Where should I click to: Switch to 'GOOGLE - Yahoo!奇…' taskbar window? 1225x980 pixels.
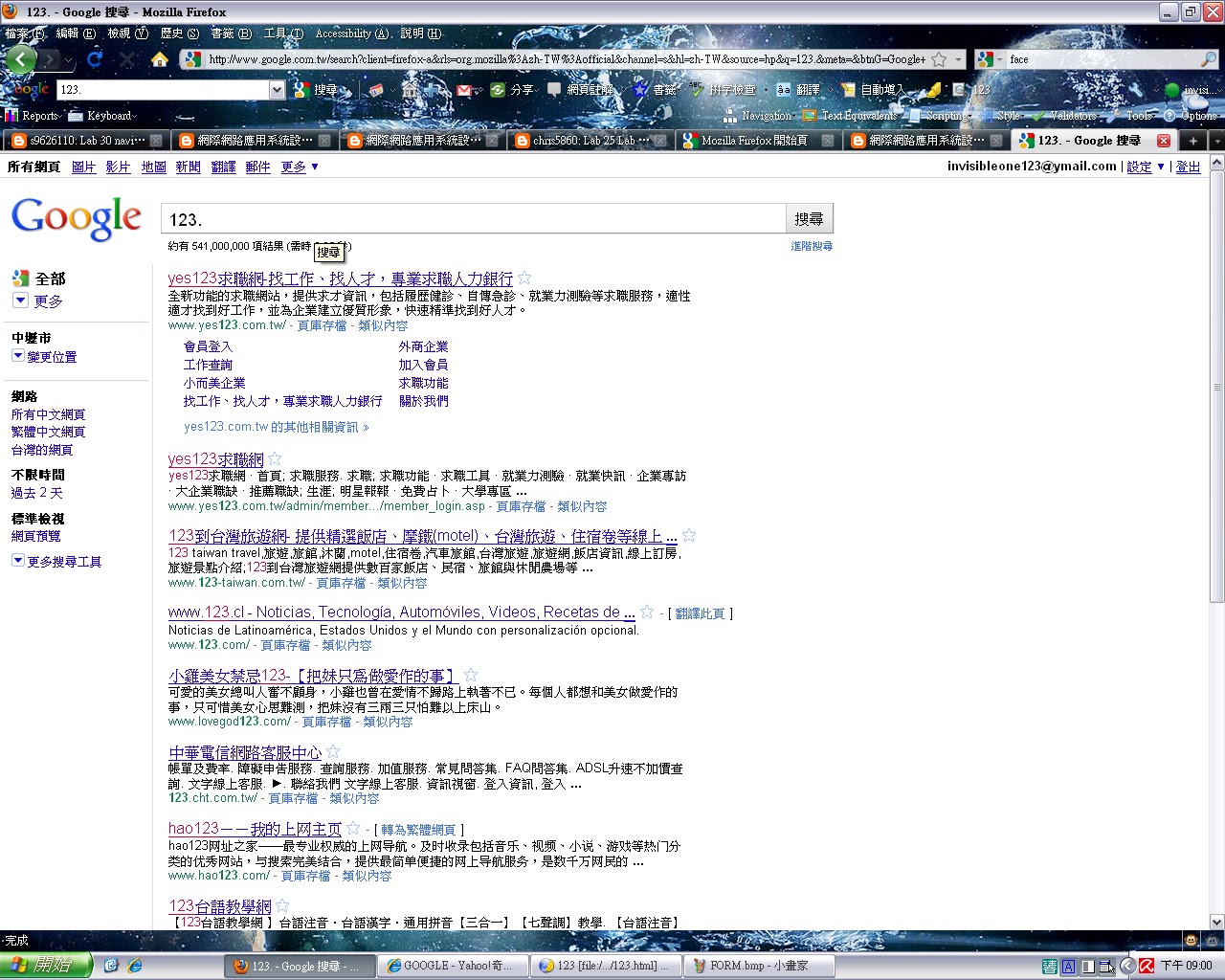[x=454, y=966]
